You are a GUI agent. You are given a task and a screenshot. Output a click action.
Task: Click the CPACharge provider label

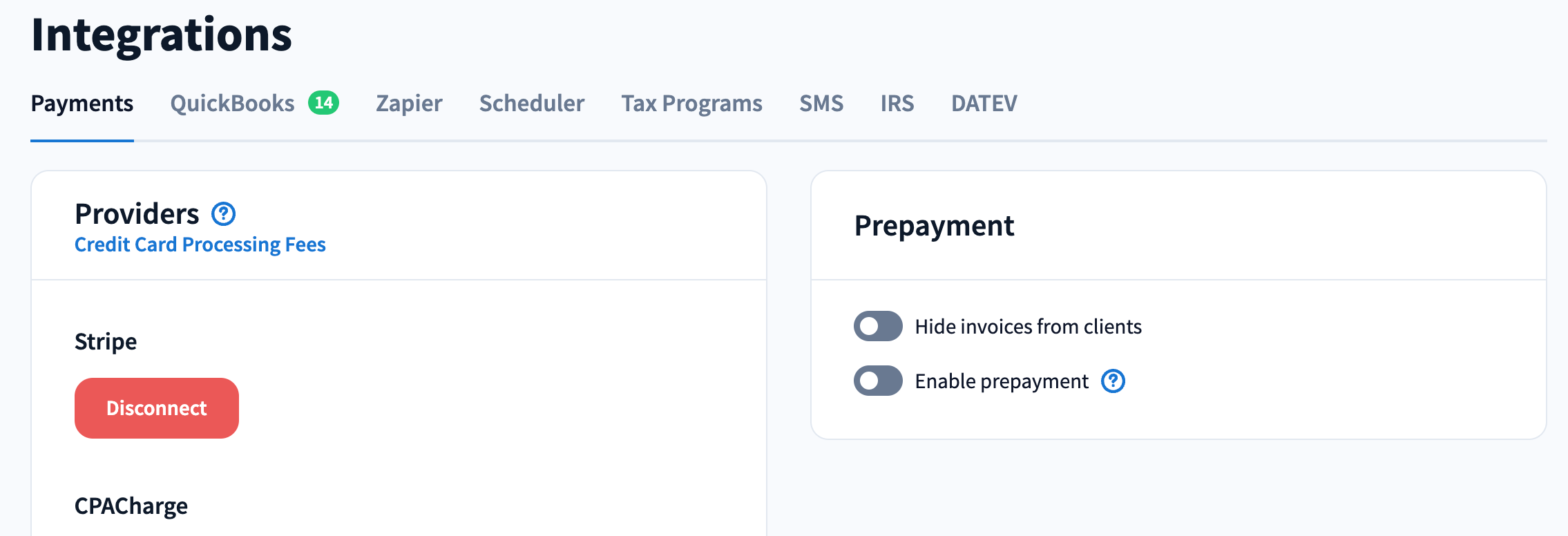tap(131, 506)
